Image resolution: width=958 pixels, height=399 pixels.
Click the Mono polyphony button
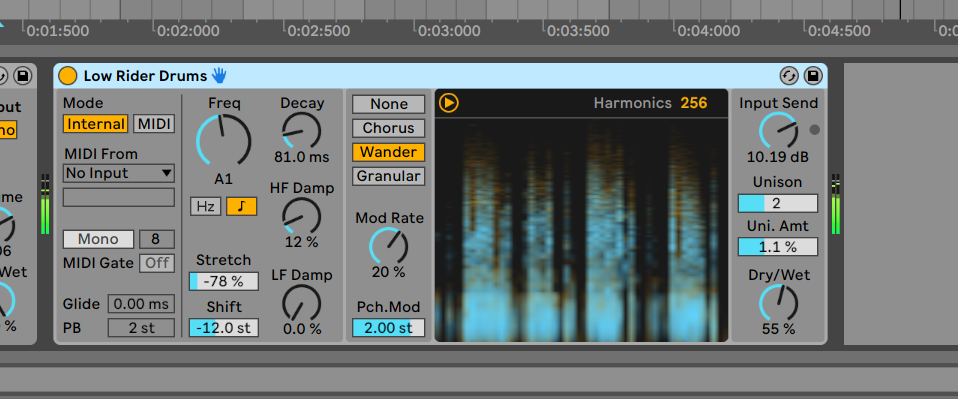pos(98,239)
